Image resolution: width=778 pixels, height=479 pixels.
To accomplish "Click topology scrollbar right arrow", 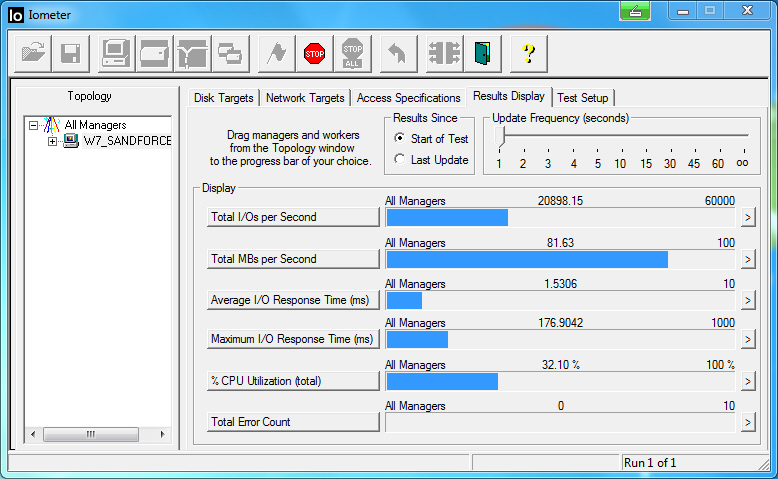I will pyautogui.click(x=163, y=434).
